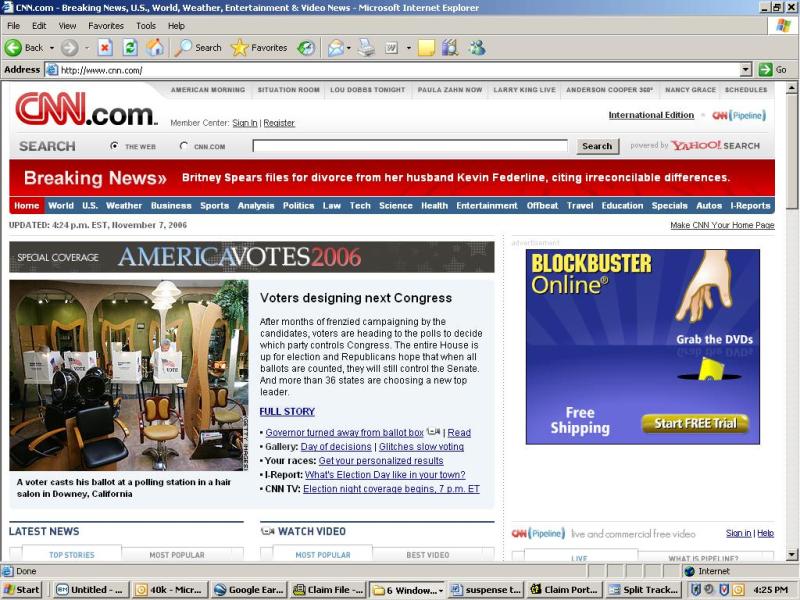This screenshot has width=800, height=600.
Task: Click the hair salon polling station photo
Action: 129,375
